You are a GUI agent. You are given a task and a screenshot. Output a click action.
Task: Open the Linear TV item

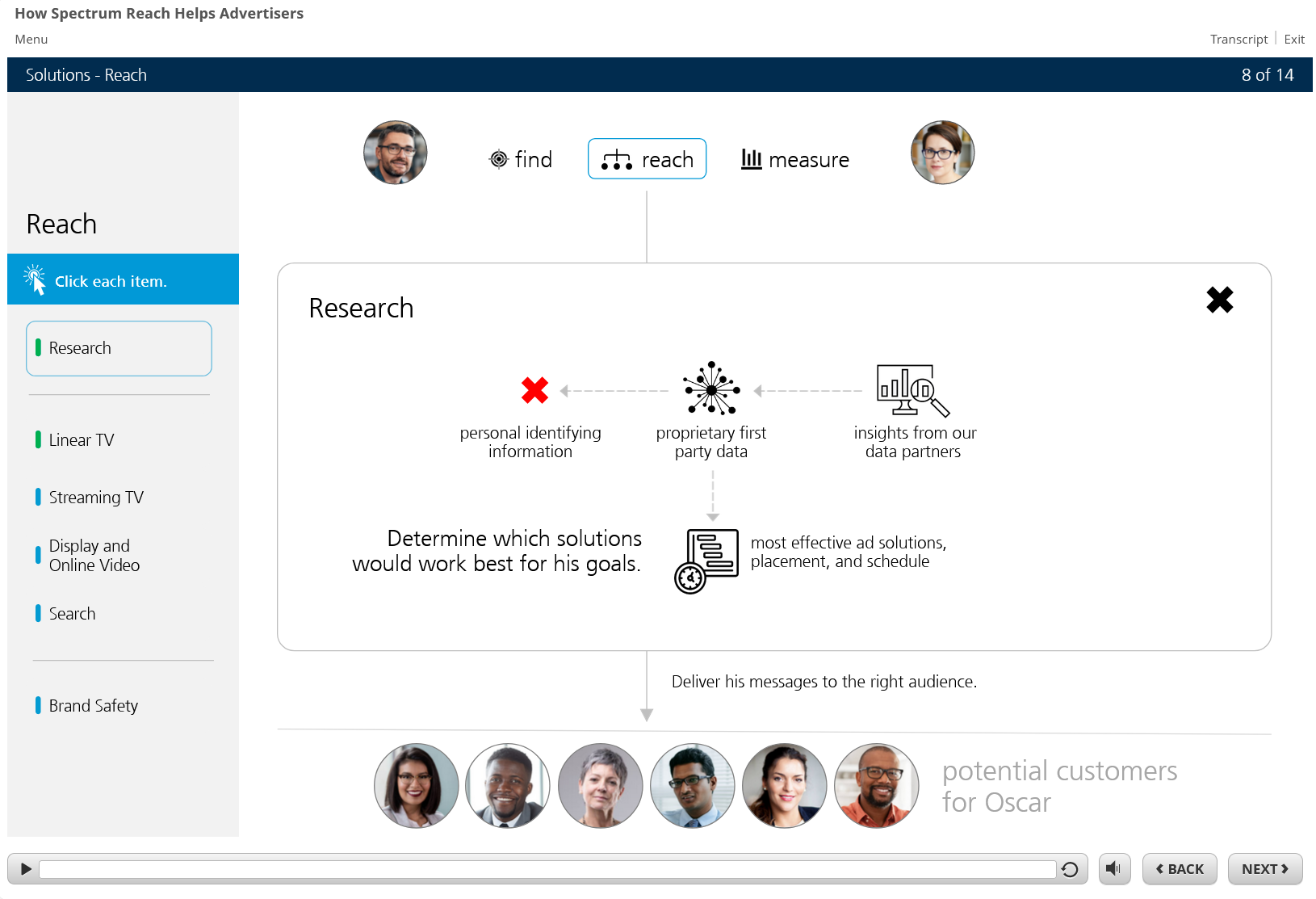point(75,440)
